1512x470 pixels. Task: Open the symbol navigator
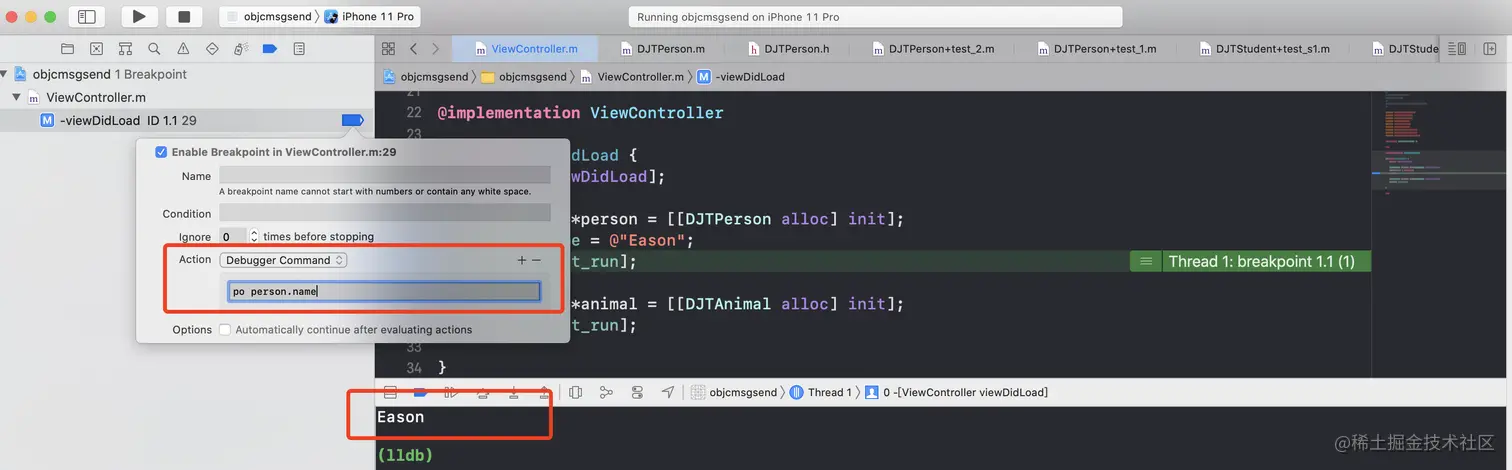[125, 48]
